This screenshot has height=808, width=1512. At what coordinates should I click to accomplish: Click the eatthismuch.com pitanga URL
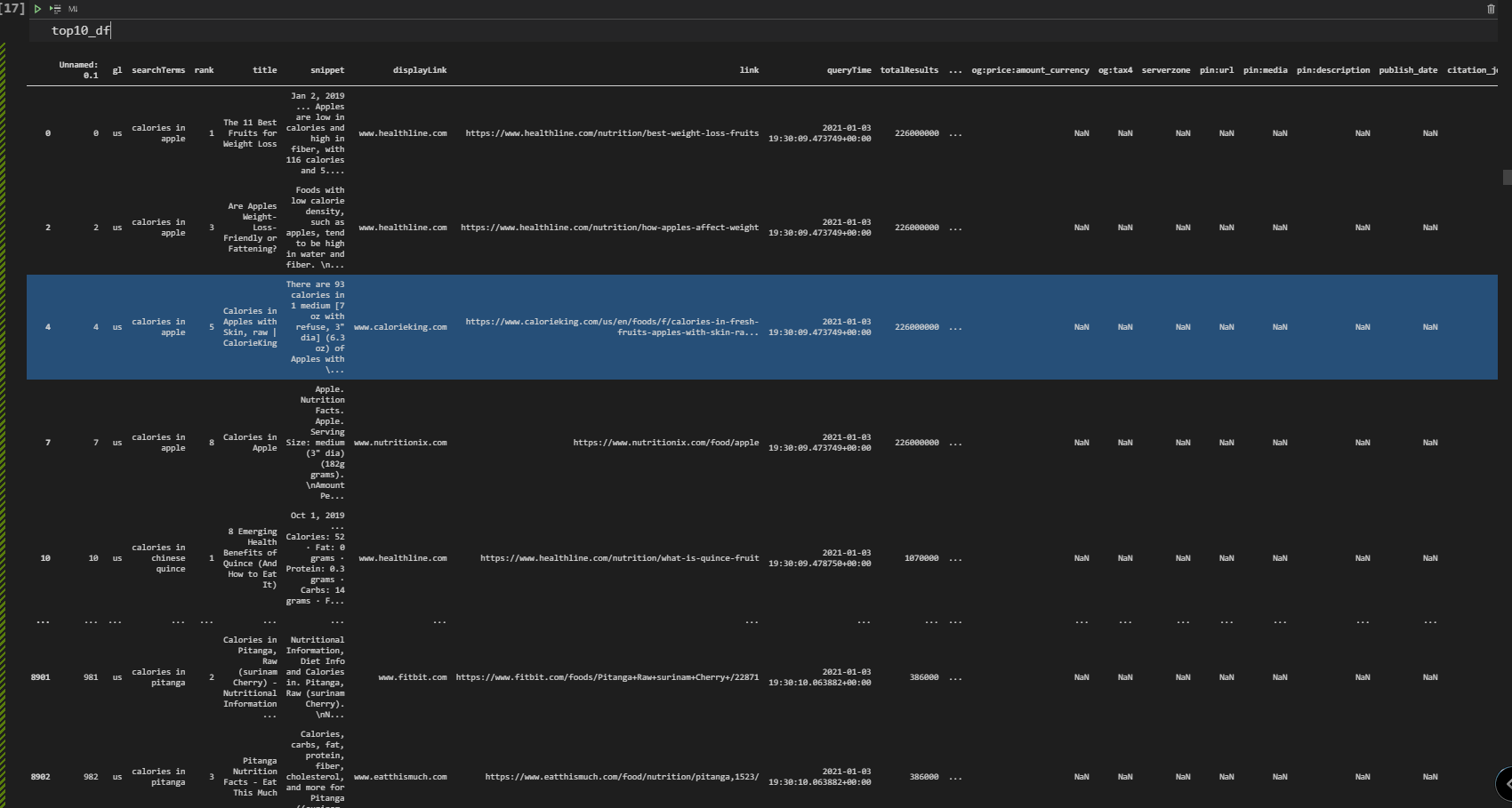(x=622, y=777)
